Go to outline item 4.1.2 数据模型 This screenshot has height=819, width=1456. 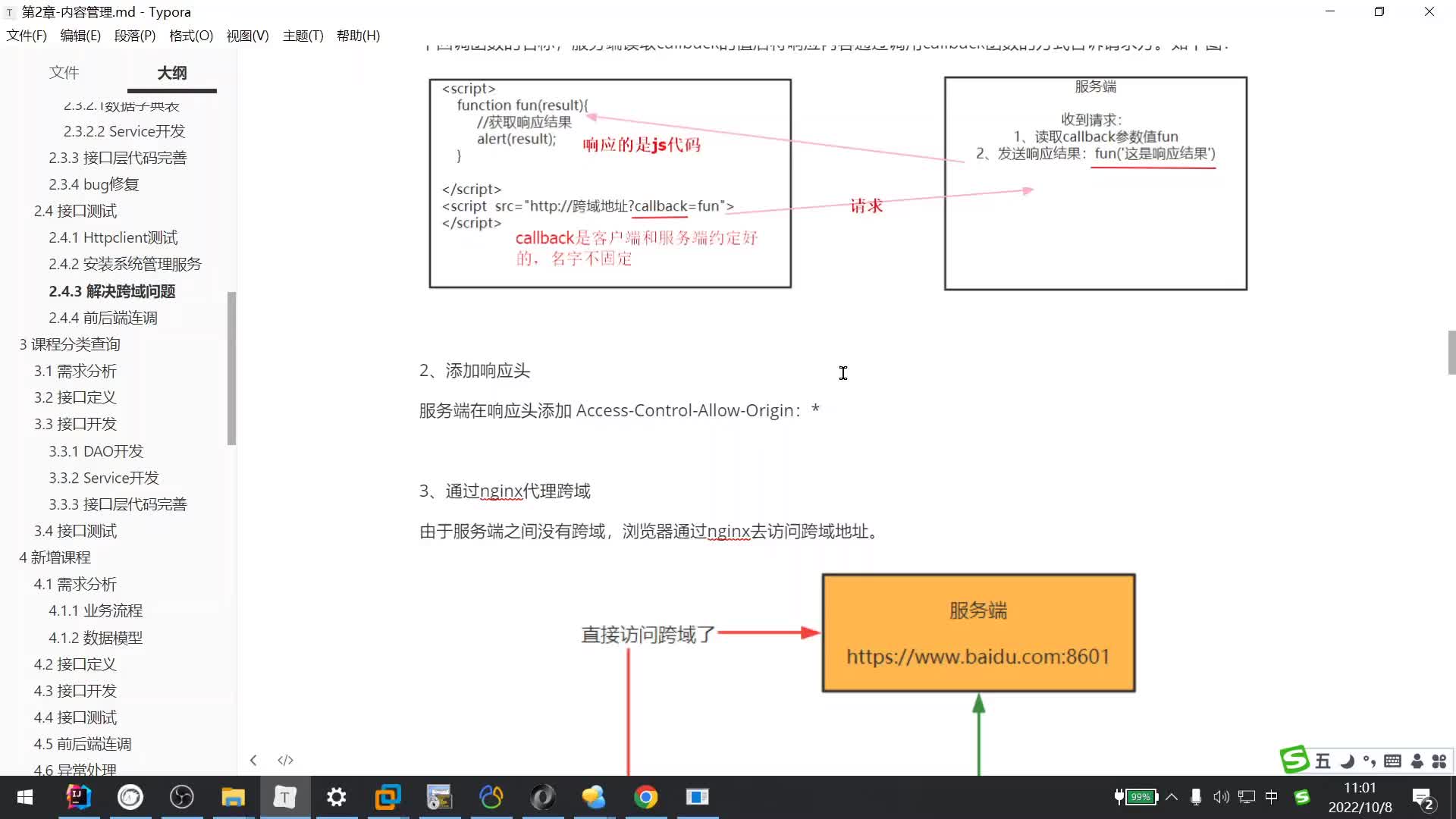(96, 638)
